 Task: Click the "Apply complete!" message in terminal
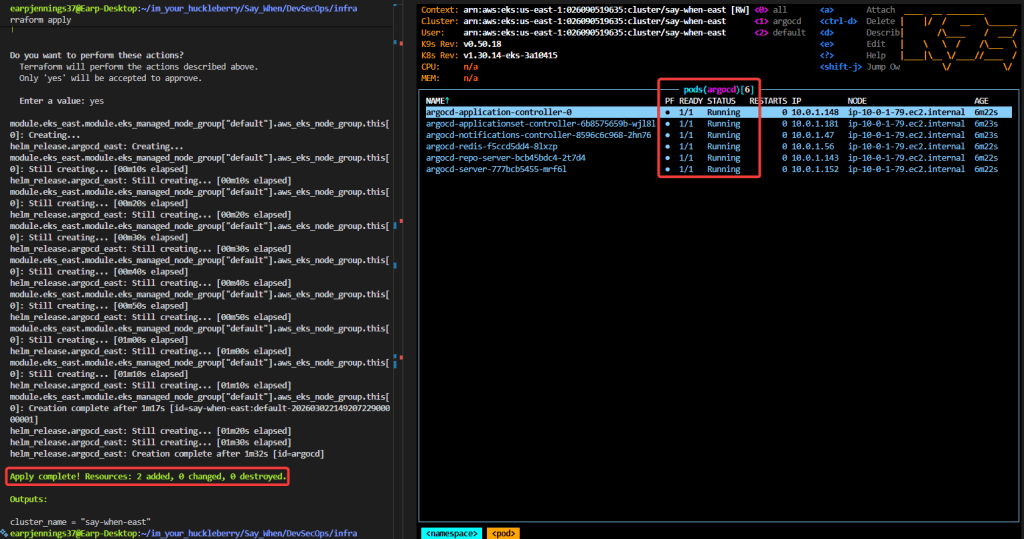tap(148, 477)
